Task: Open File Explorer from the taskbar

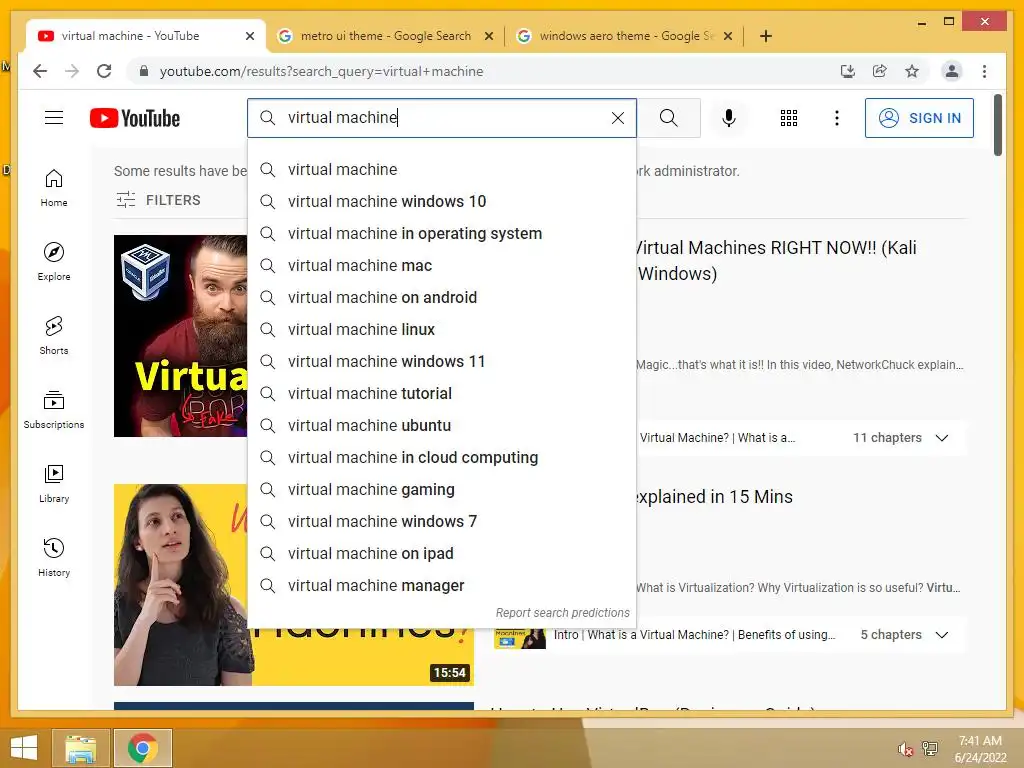Action: tap(81, 748)
